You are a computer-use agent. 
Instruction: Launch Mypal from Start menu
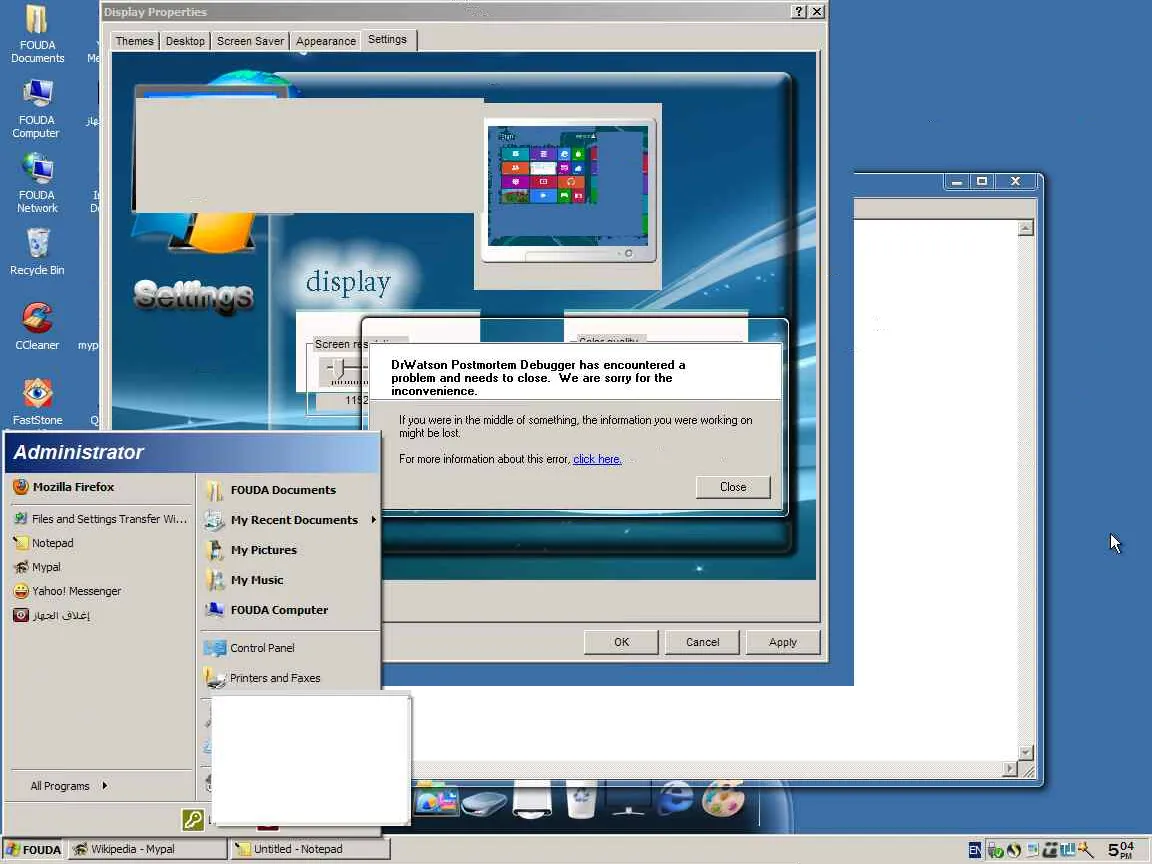[37, 567]
